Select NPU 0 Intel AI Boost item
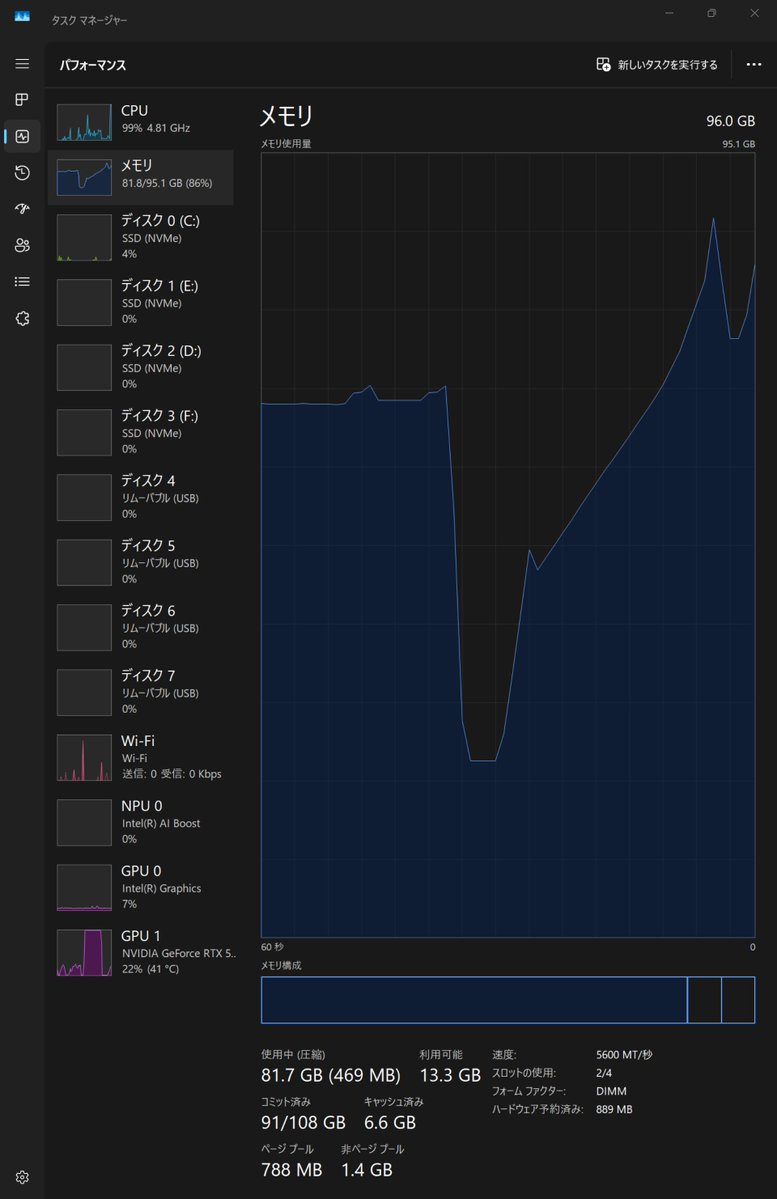Viewport: 777px width, 1199px height. [141, 823]
